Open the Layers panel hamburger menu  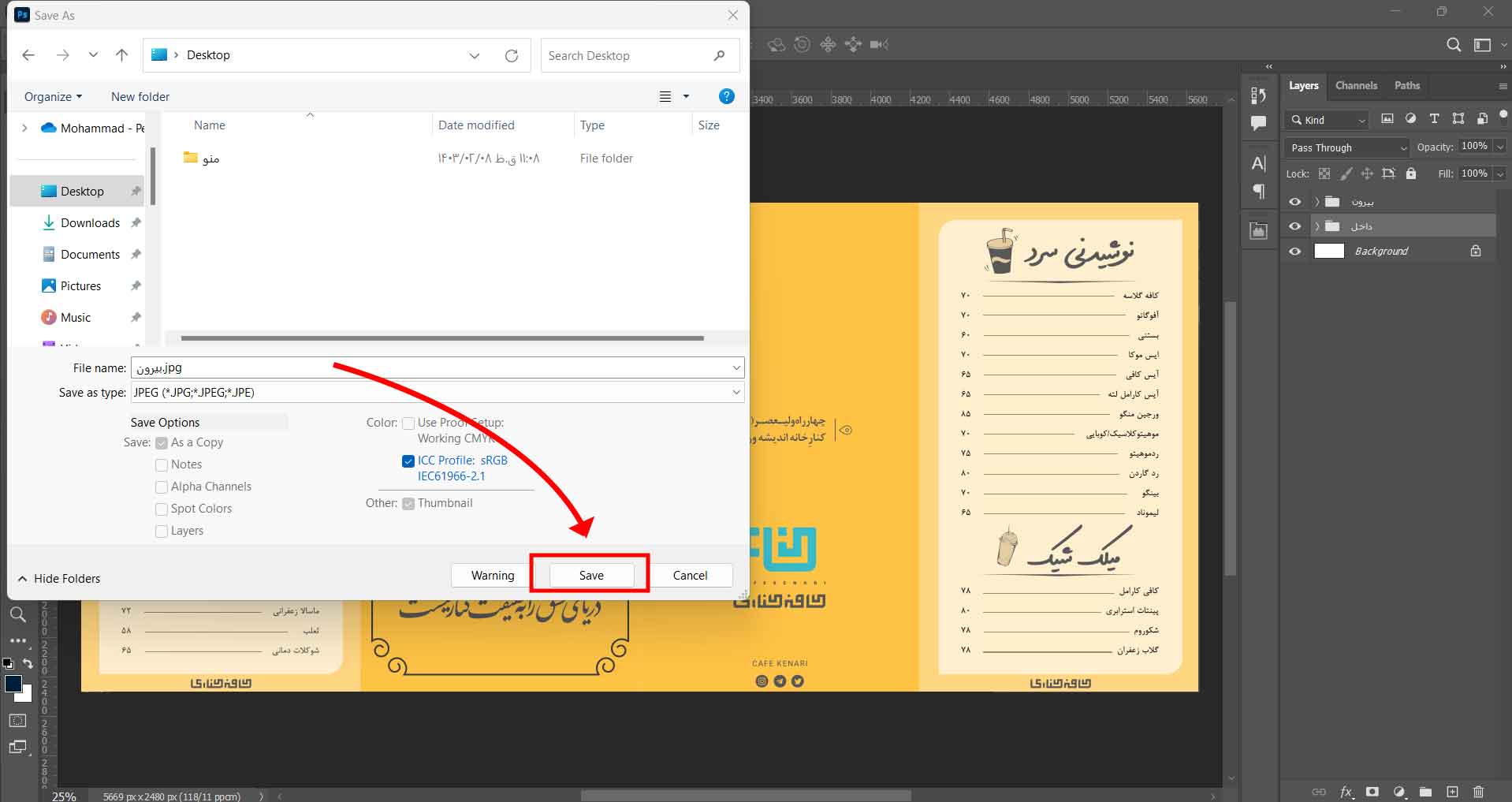(x=1503, y=86)
